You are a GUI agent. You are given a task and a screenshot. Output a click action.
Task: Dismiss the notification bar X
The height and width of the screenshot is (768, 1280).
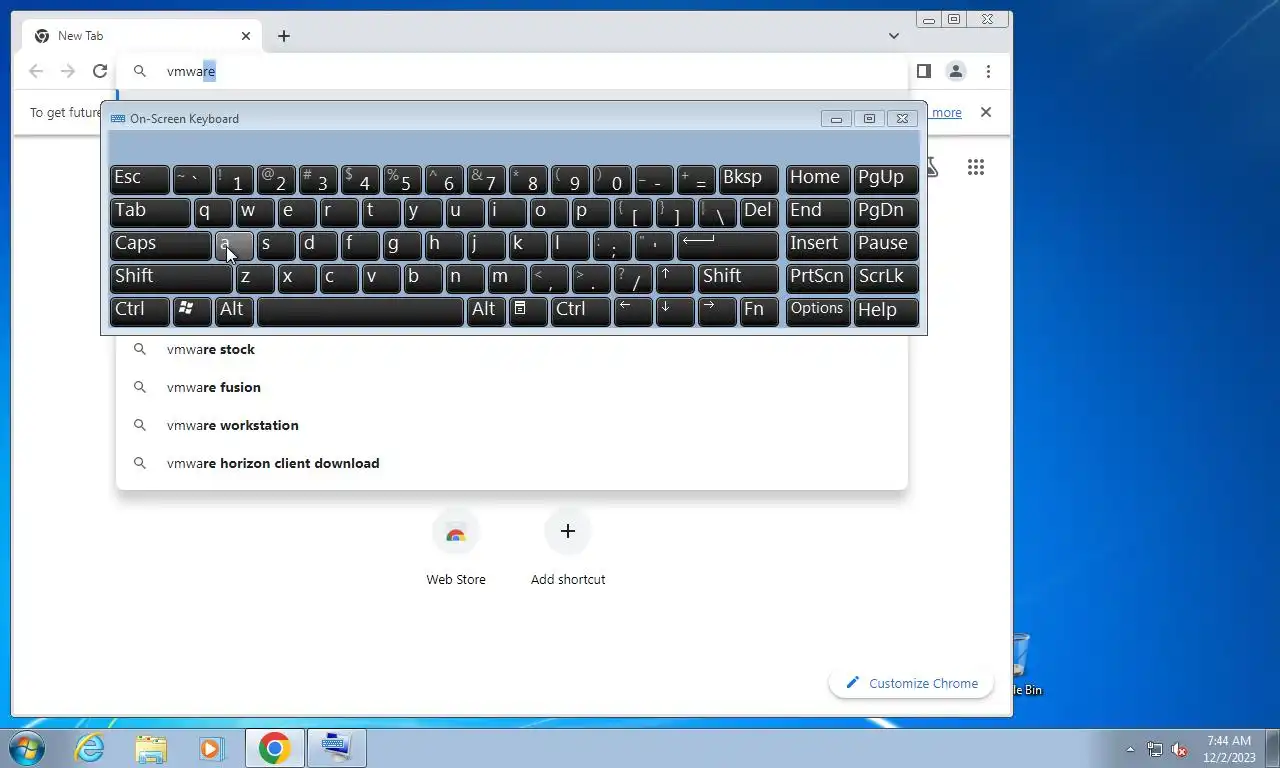click(986, 112)
